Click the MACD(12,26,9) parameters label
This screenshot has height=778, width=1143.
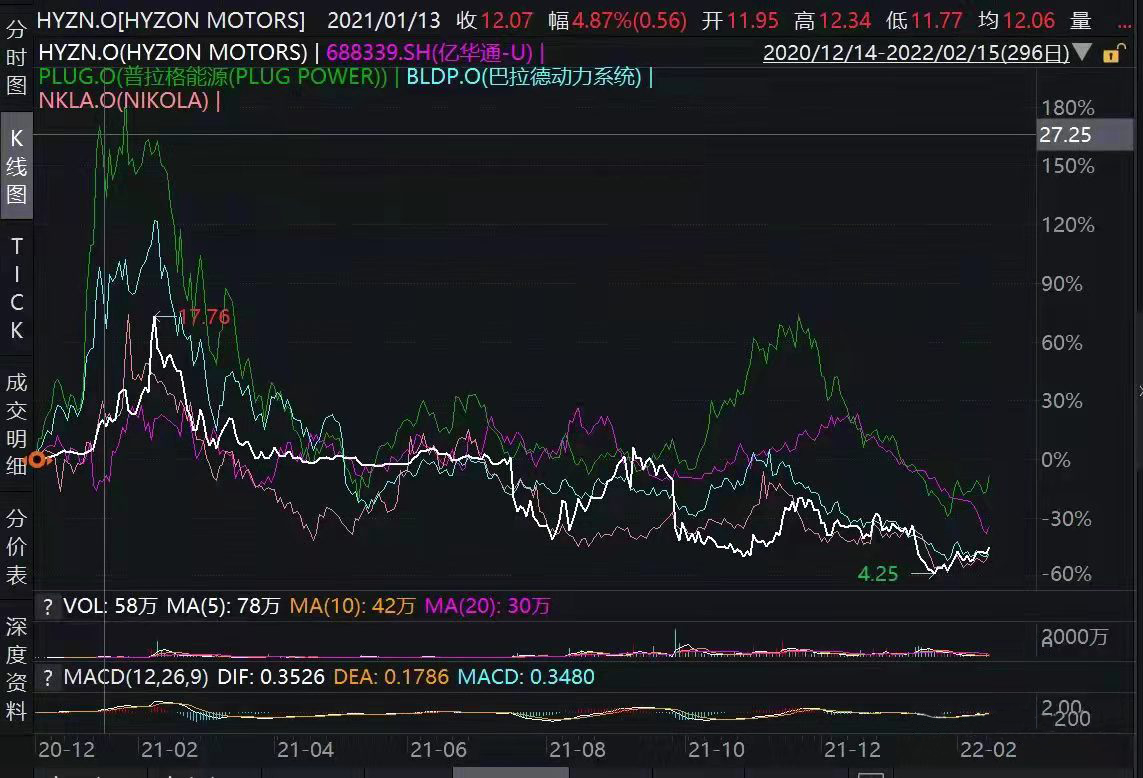pyautogui.click(x=136, y=677)
